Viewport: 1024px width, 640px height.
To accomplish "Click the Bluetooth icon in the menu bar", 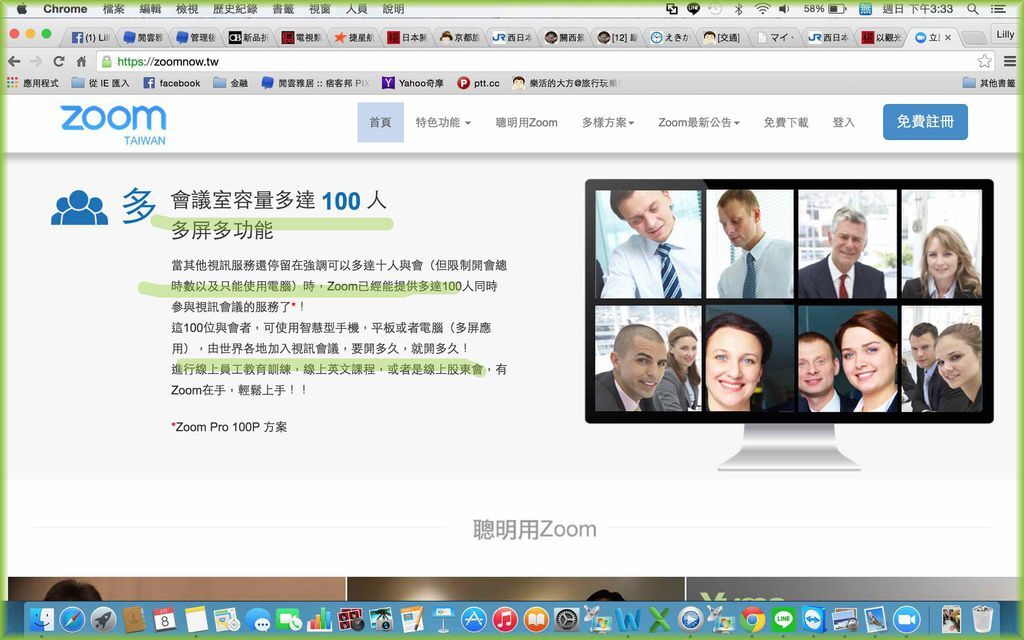I will click(x=739, y=9).
